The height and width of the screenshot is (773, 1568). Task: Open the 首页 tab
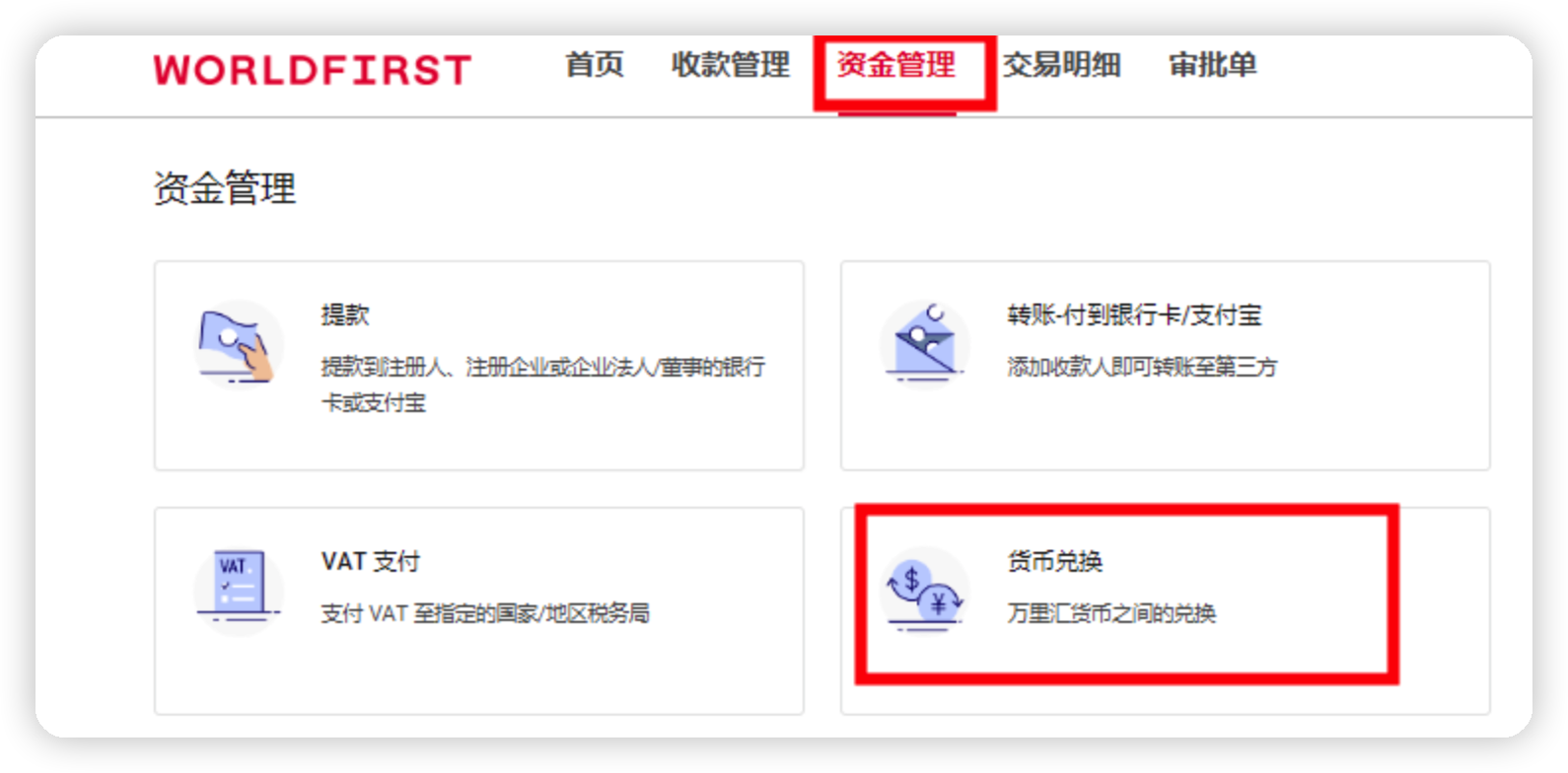(595, 65)
